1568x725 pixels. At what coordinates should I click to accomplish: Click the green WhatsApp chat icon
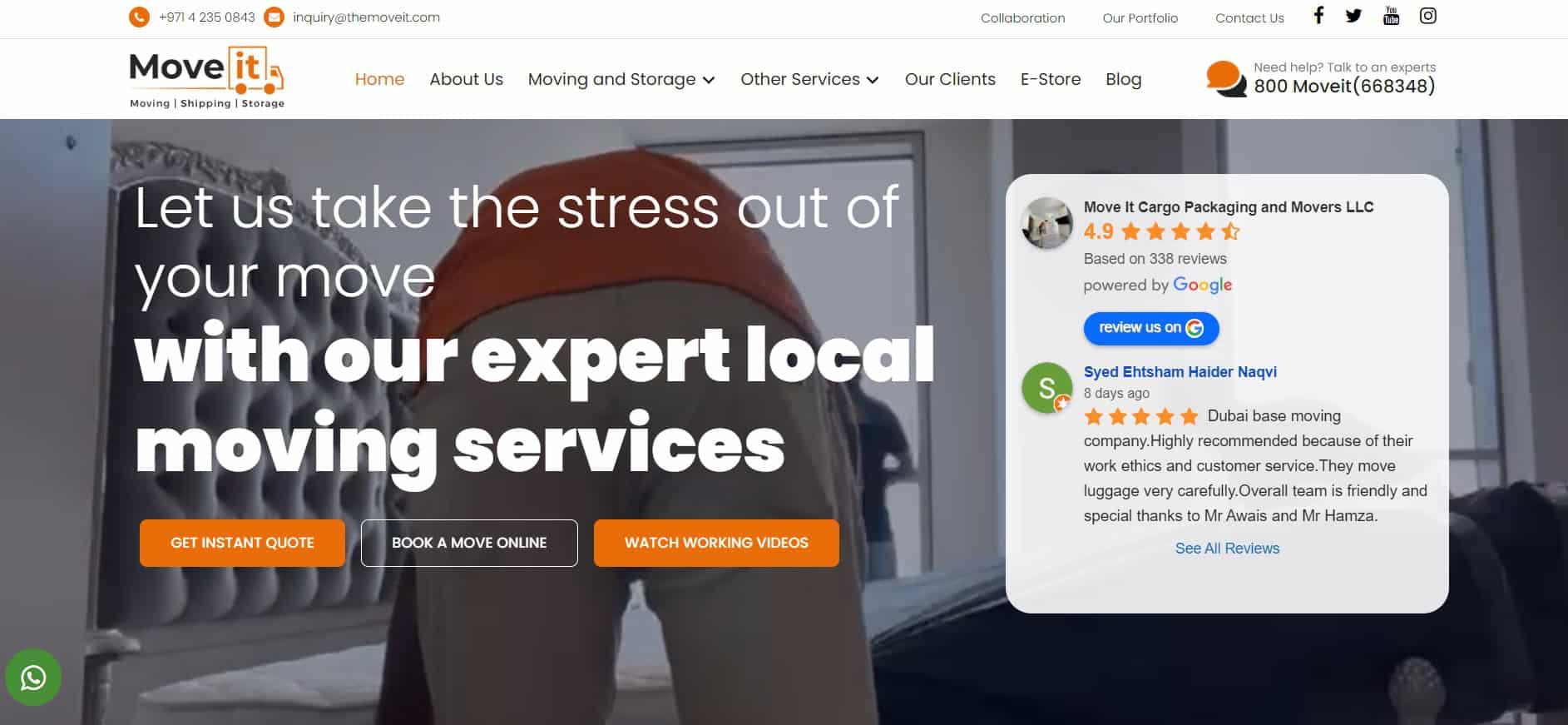click(33, 678)
